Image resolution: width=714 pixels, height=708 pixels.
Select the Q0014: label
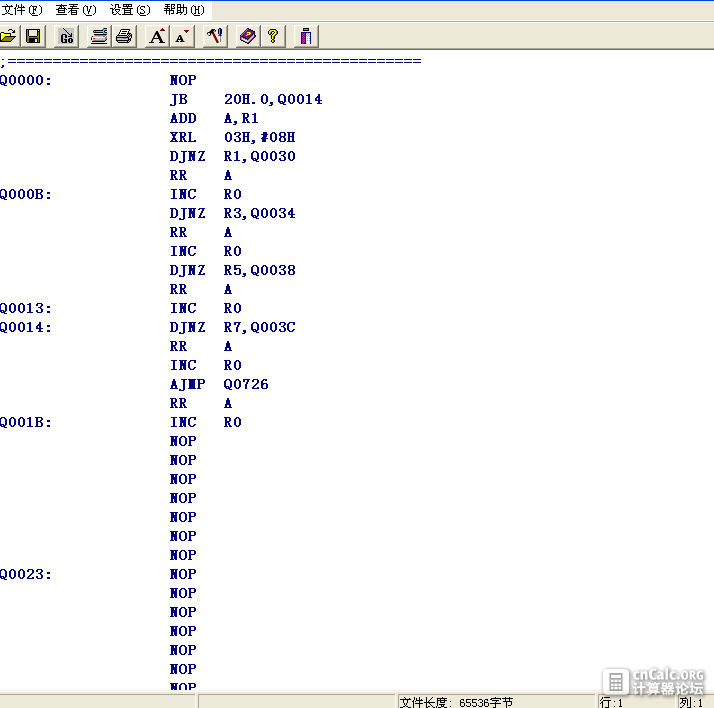pyautogui.click(x=26, y=327)
